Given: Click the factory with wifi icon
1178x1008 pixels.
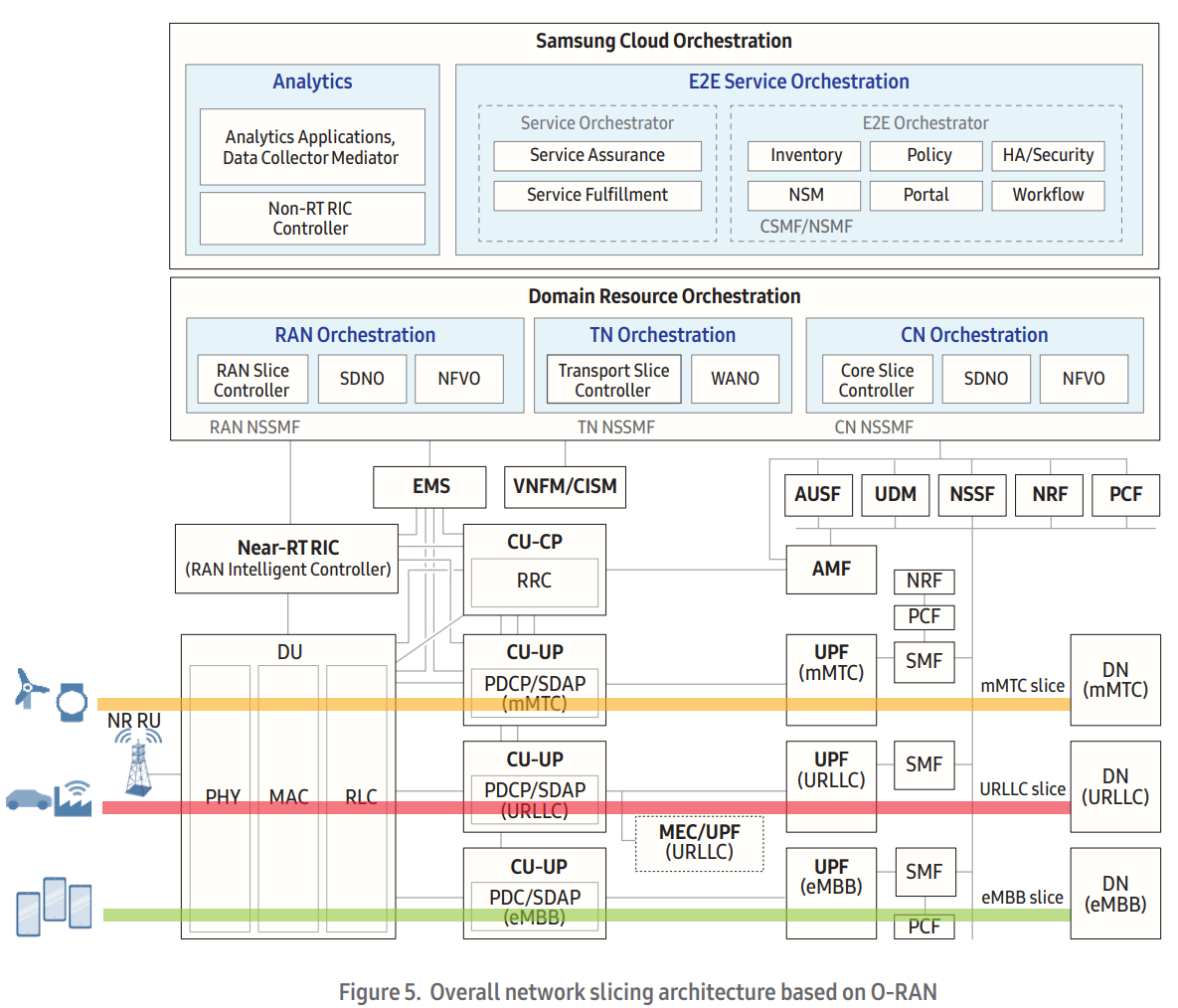Looking at the screenshot, I should point(74,798).
